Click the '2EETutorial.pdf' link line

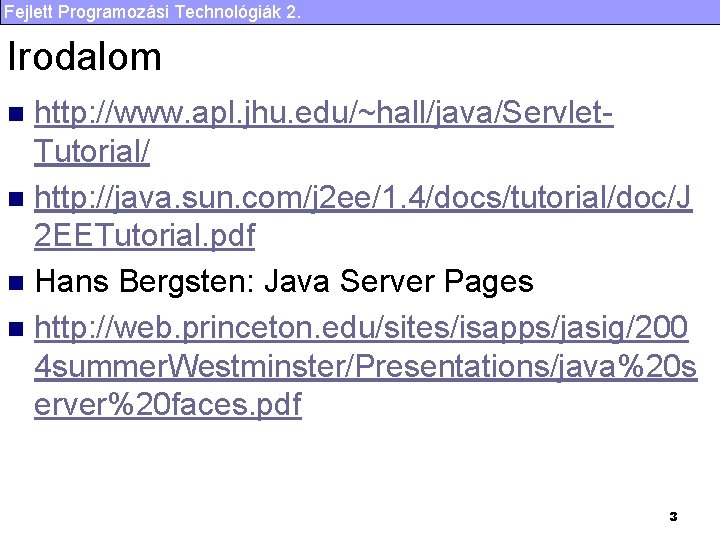[x=144, y=237]
